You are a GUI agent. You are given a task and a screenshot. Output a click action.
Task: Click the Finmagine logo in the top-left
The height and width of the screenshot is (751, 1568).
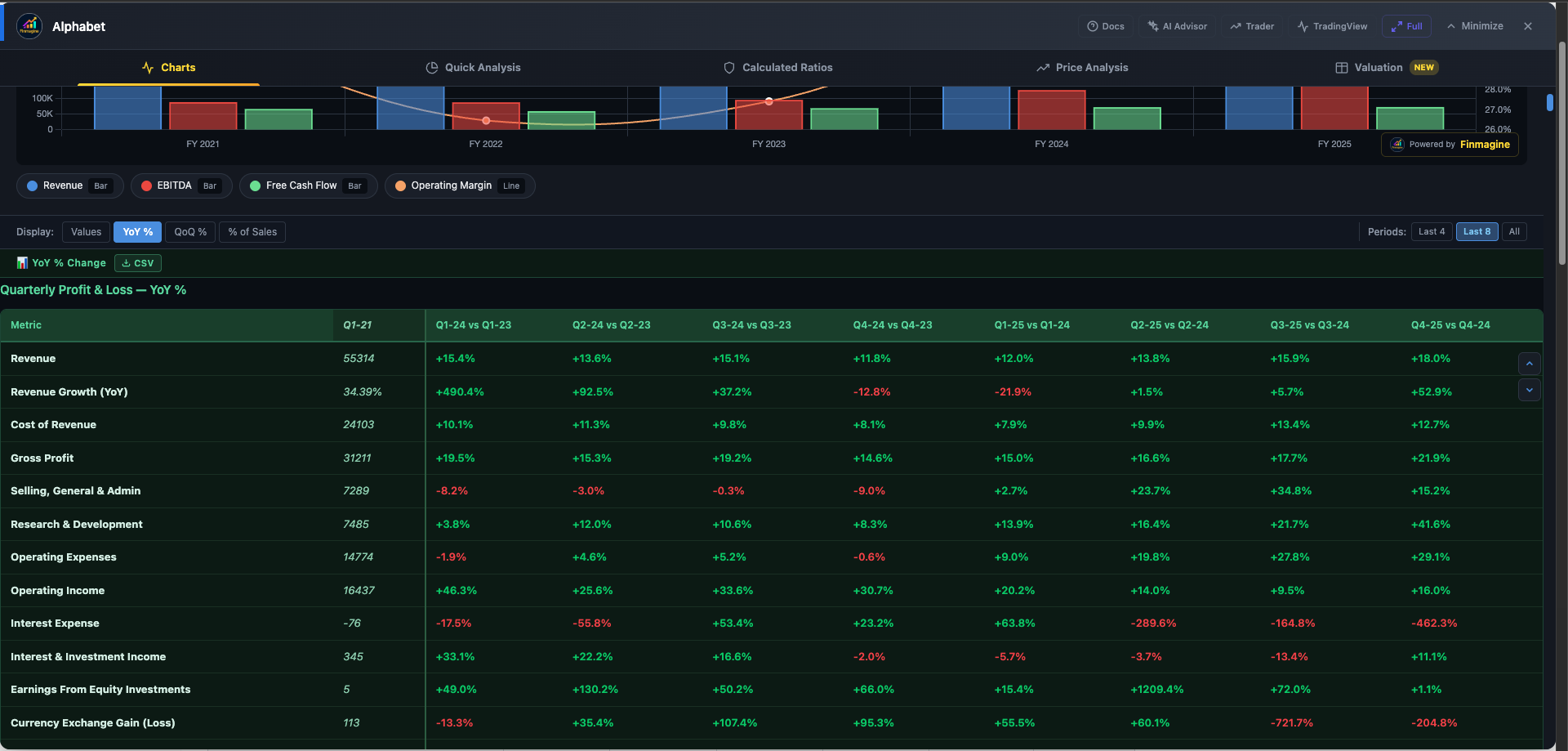point(29,25)
